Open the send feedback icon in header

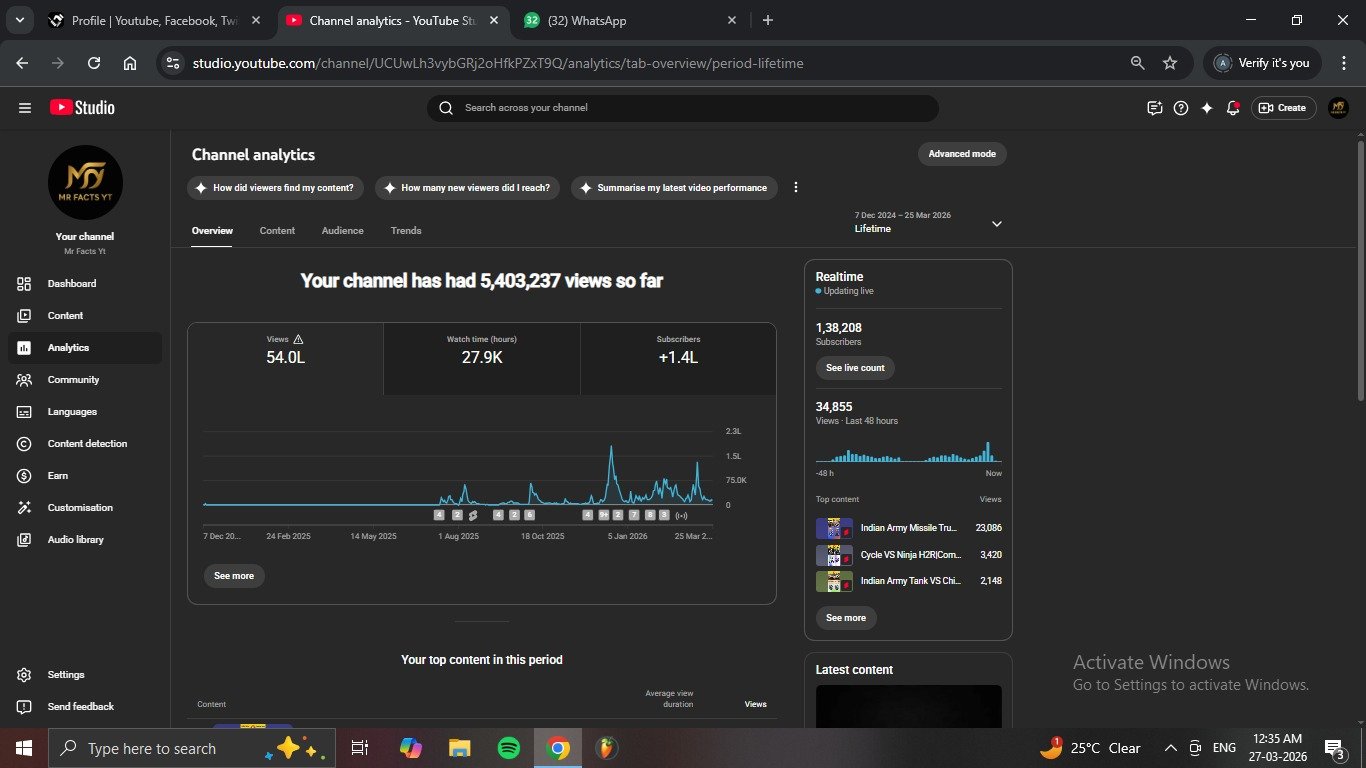[1155, 108]
